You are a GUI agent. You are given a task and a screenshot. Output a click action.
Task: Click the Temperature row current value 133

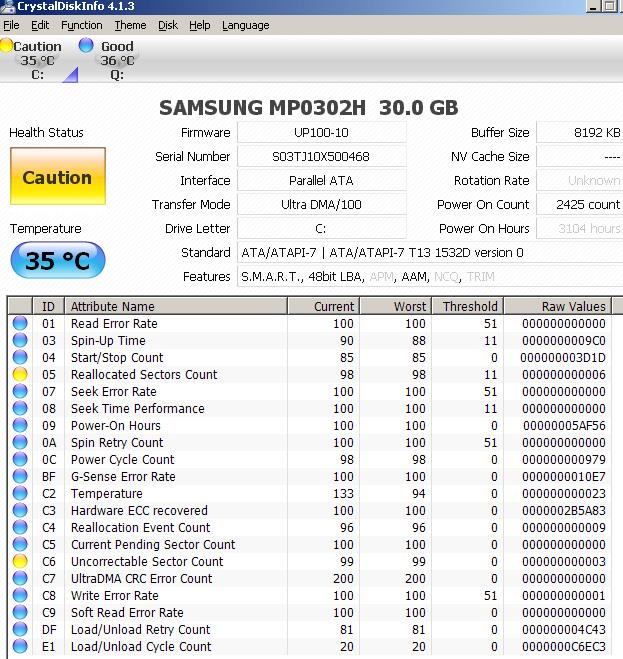[x=343, y=493]
